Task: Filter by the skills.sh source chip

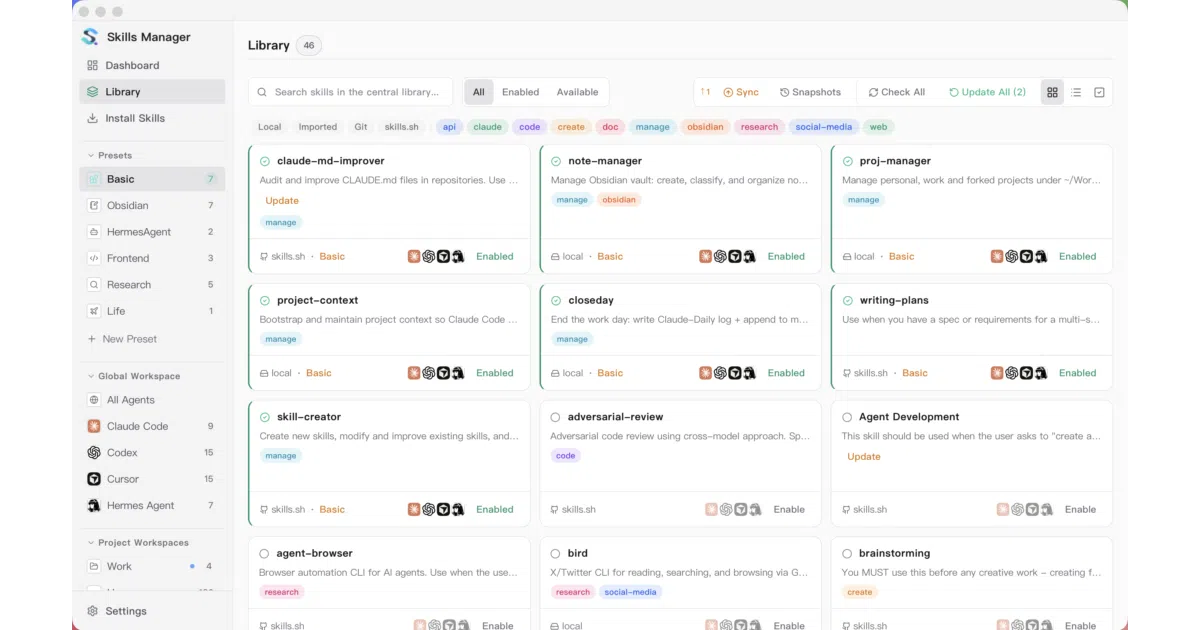Action: click(402, 127)
